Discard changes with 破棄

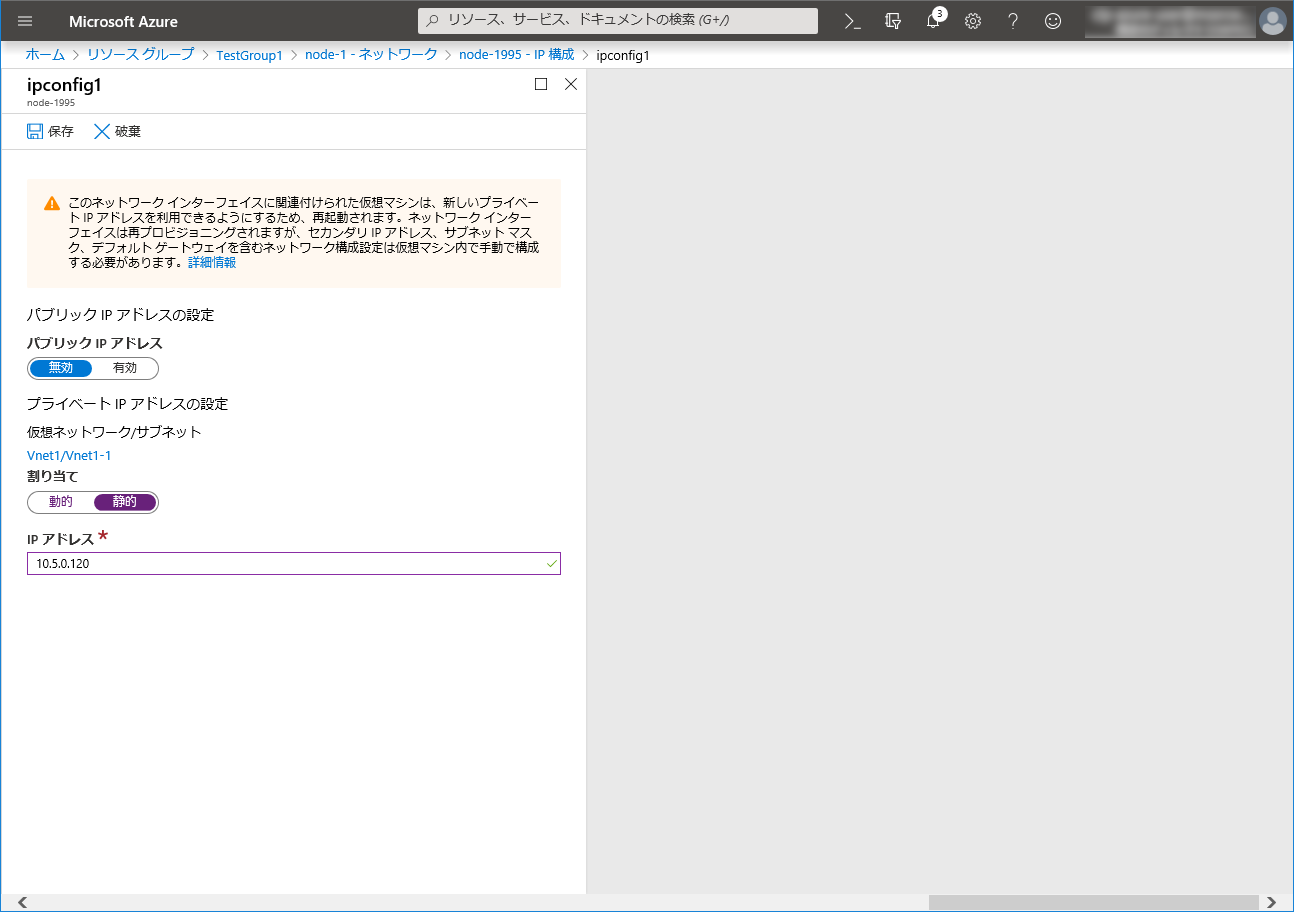[x=117, y=131]
